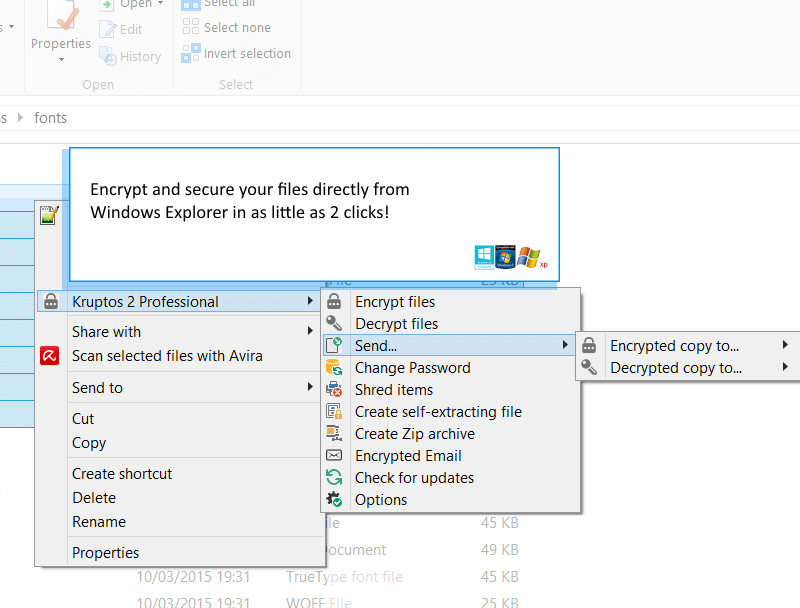The image size is (800, 608).
Task: Choose Properties in the context menu
Action: 105,553
